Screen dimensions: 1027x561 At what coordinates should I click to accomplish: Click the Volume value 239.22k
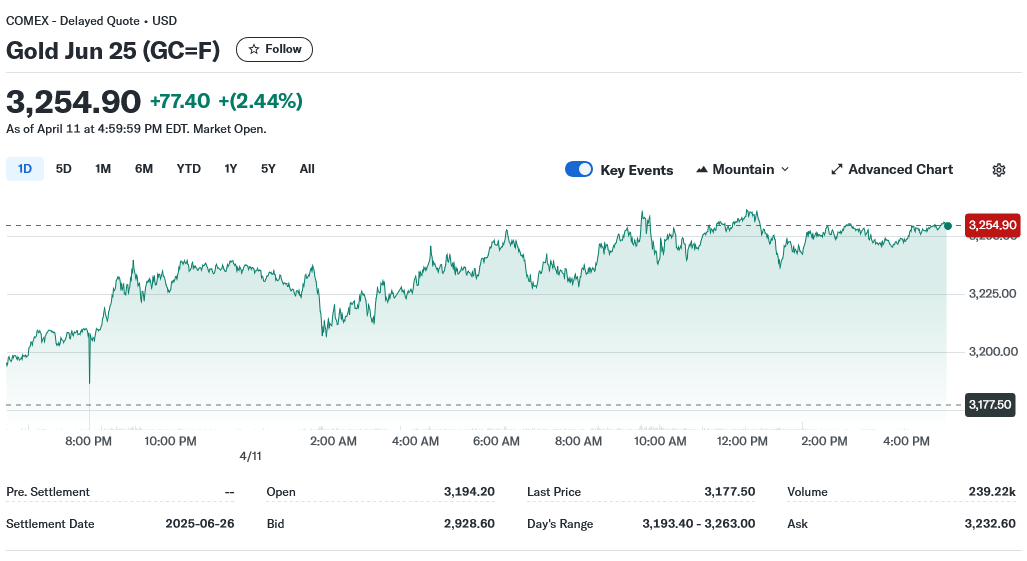click(992, 492)
